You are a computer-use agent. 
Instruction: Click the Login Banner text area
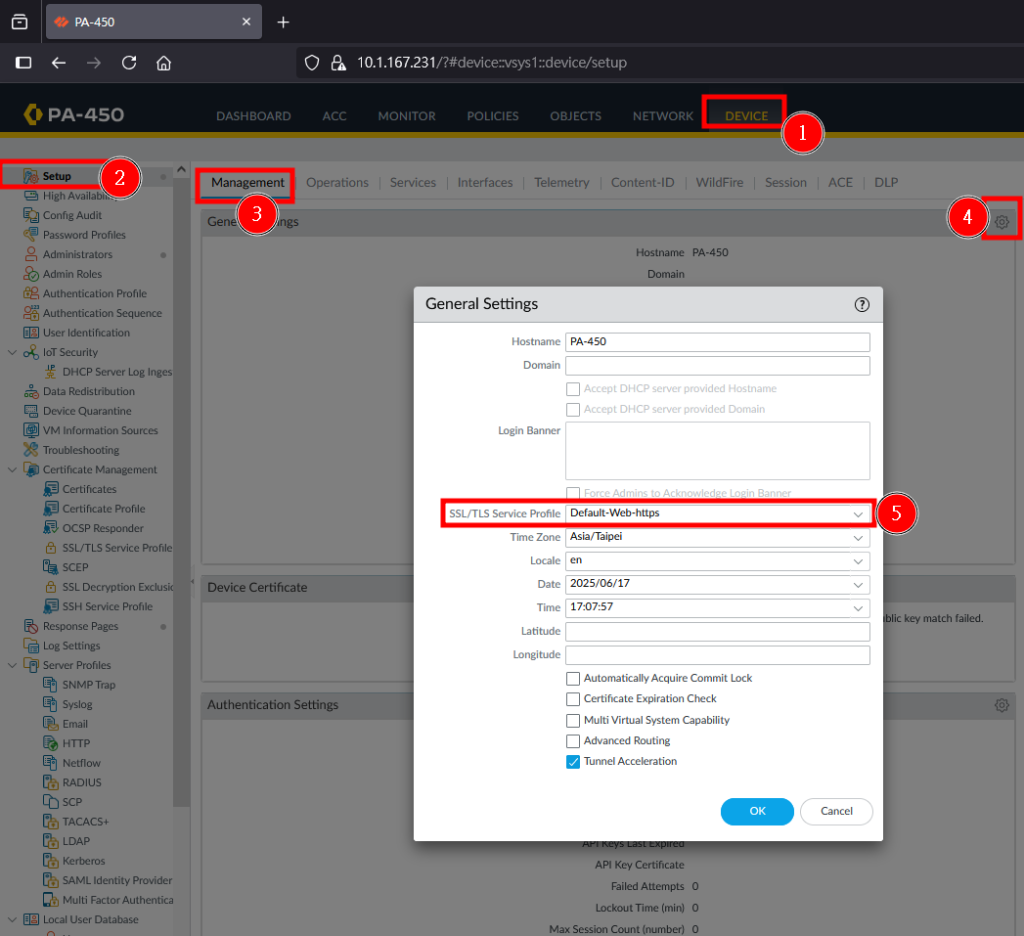717,451
